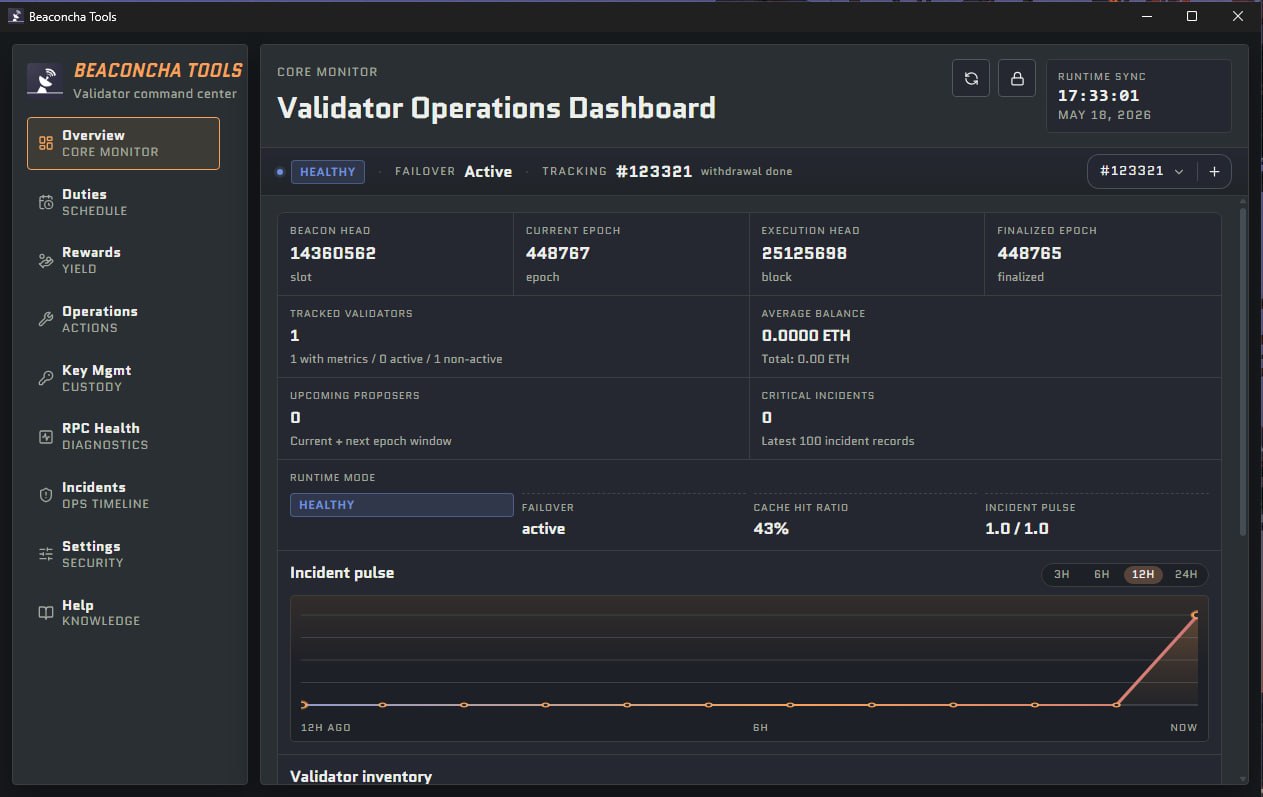Image resolution: width=1263 pixels, height=797 pixels.
Task: View the Incidents Ops Timeline
Action: point(123,495)
